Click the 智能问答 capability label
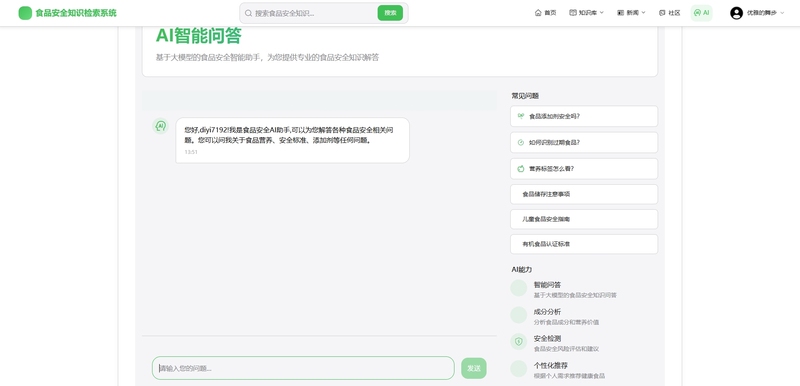Image resolution: width=800 pixels, height=386 pixels. tap(547, 285)
